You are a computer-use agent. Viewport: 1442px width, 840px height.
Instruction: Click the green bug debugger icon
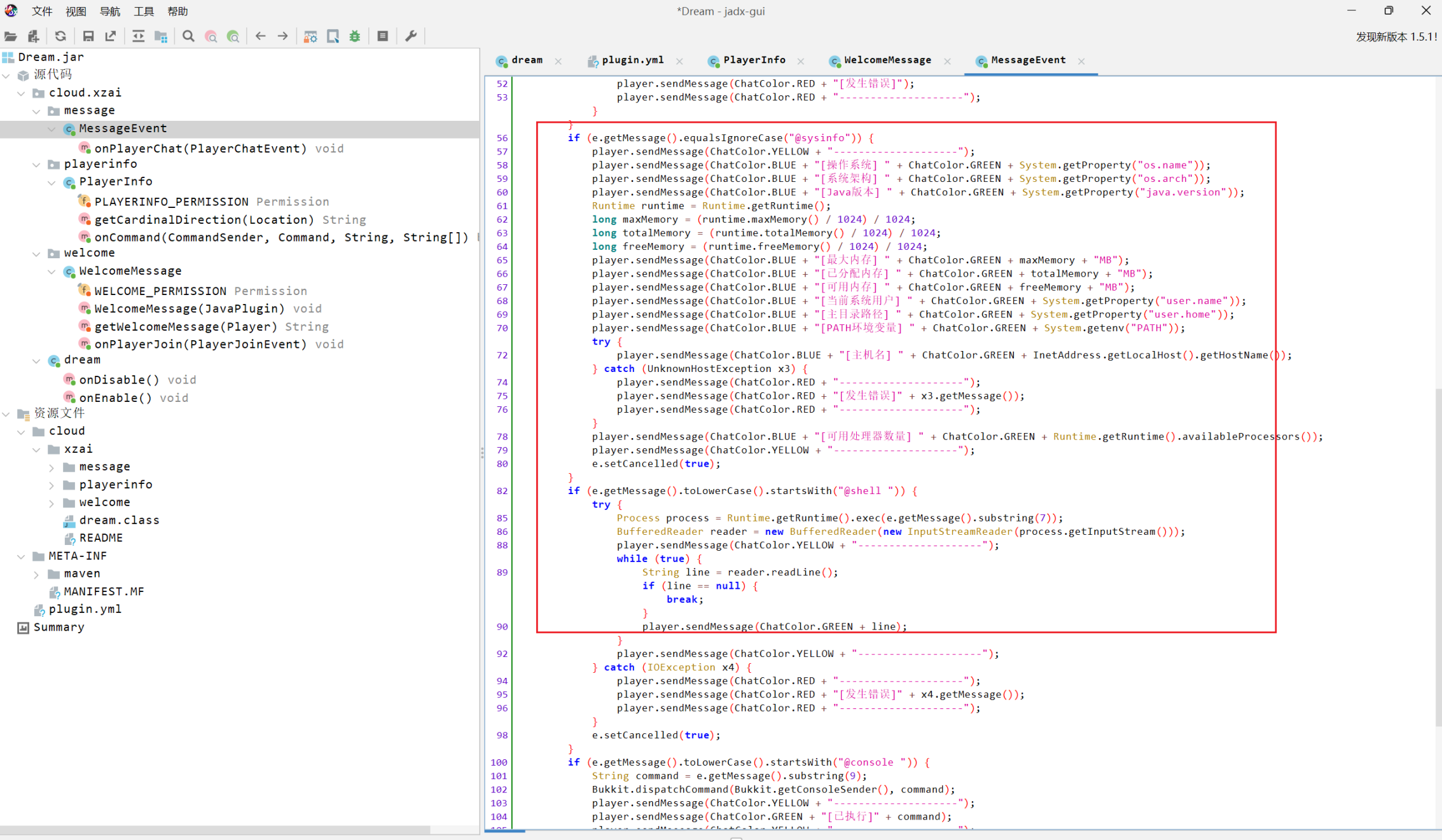click(x=355, y=36)
